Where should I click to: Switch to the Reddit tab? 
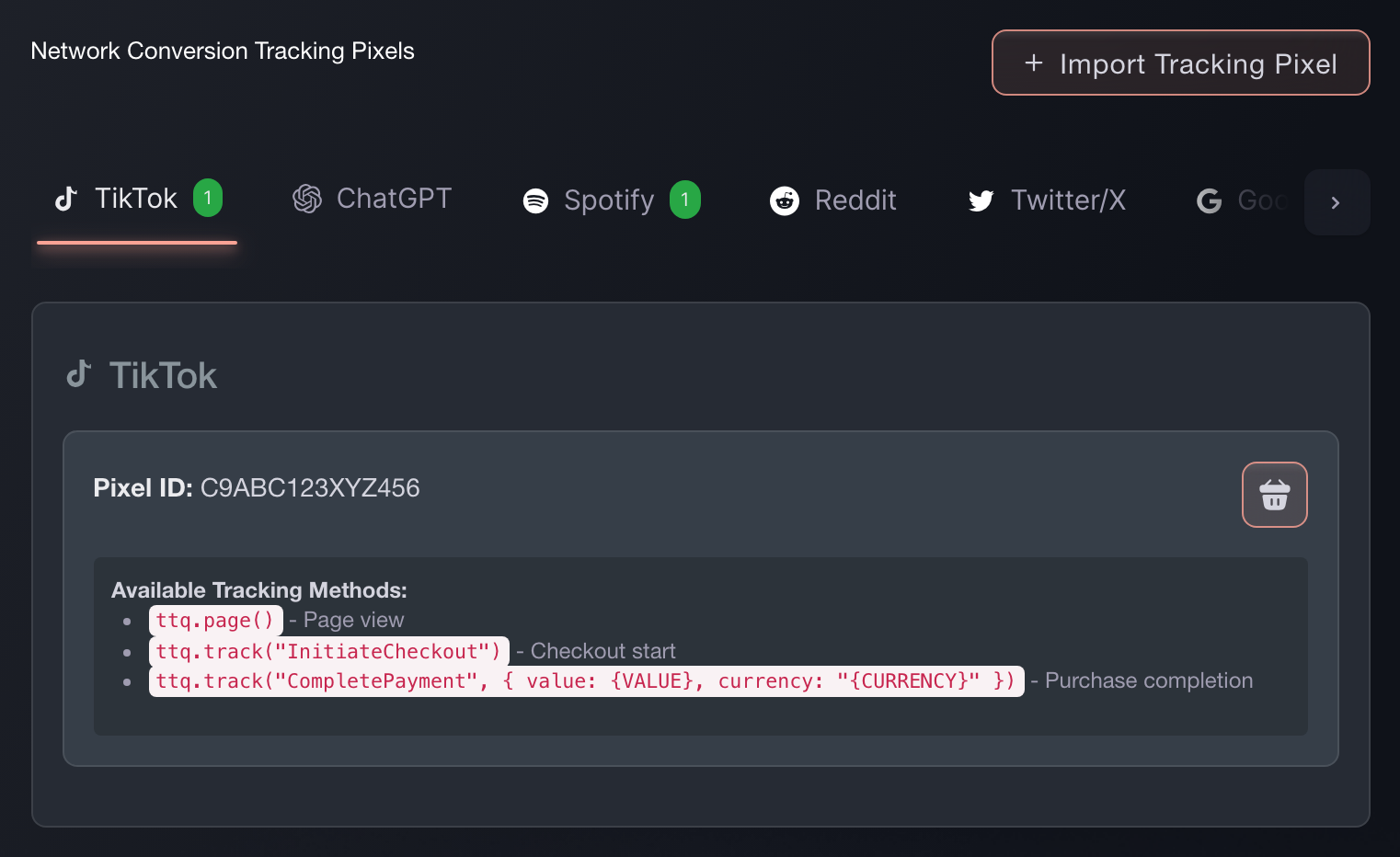(833, 200)
